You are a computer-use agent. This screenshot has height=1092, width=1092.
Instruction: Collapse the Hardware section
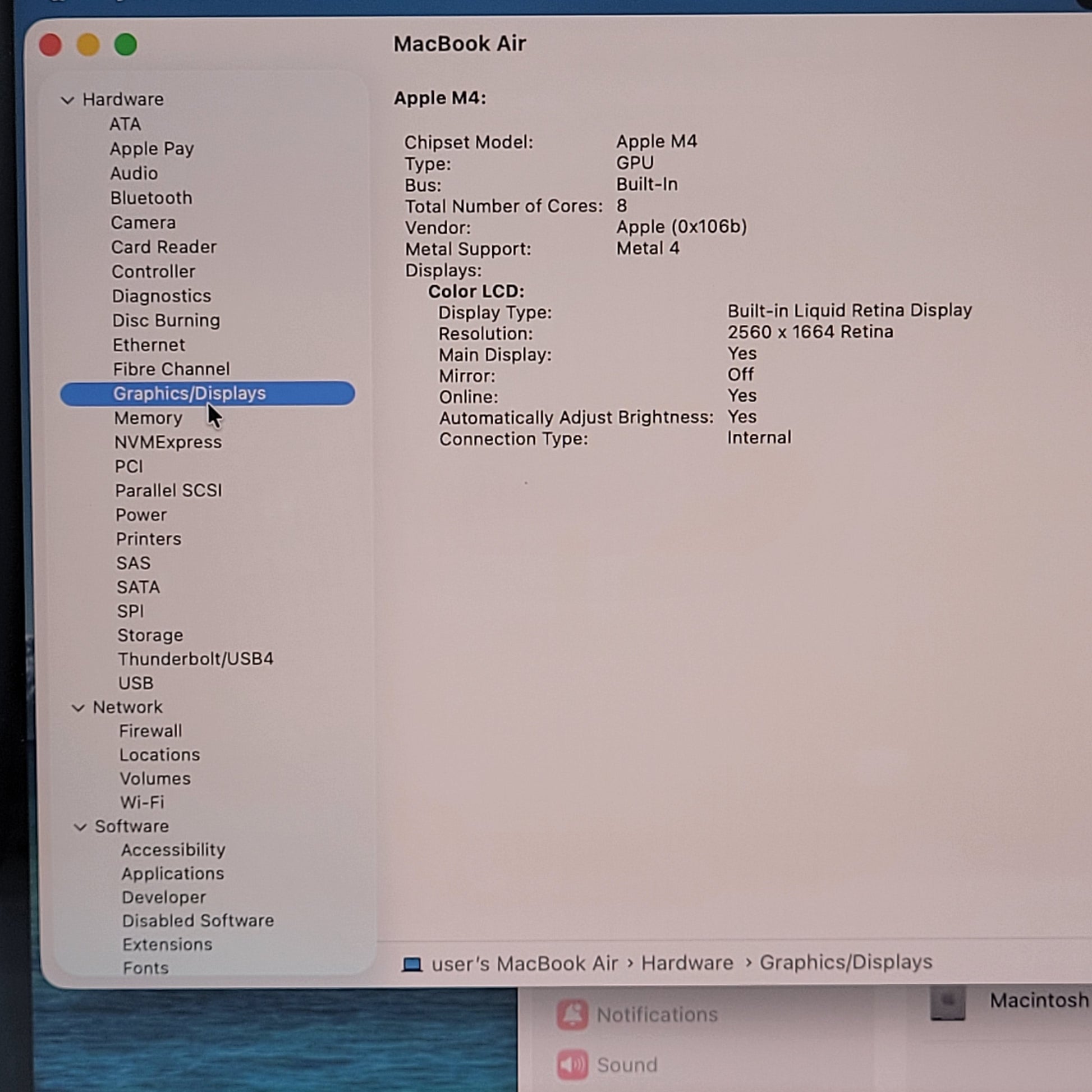point(67,100)
